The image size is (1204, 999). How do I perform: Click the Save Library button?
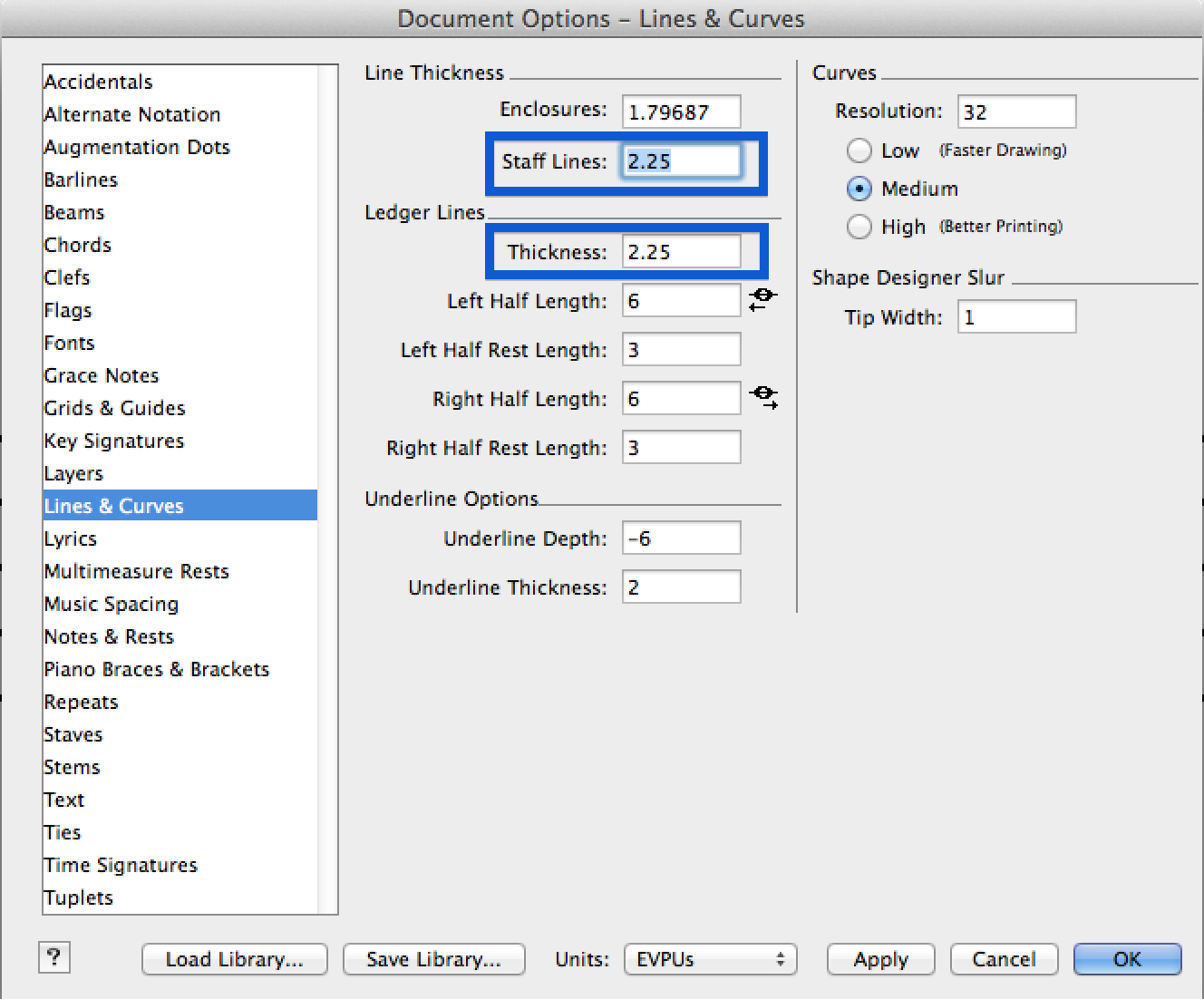[433, 959]
